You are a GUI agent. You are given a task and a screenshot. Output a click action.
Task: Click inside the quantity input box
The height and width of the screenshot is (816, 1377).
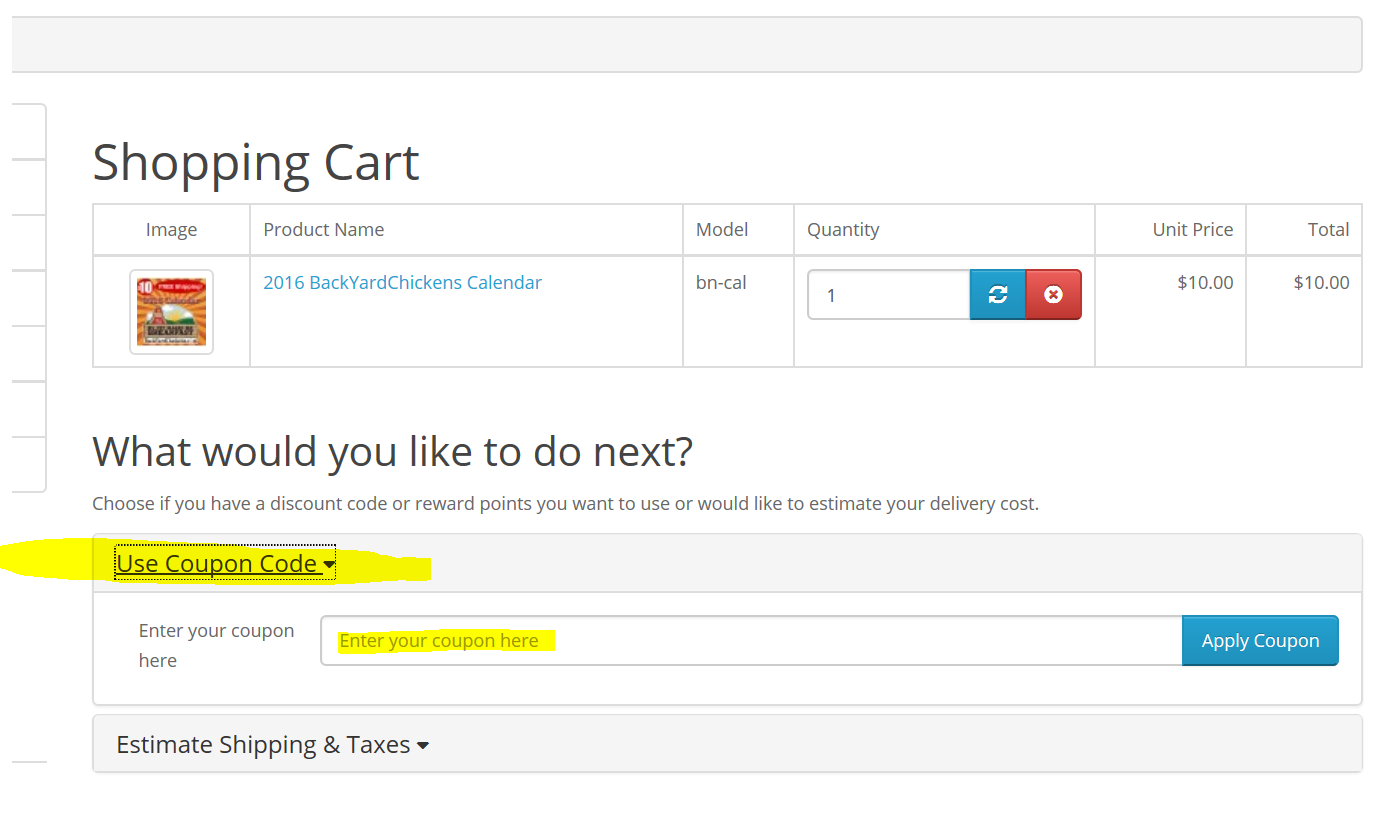(x=888, y=295)
